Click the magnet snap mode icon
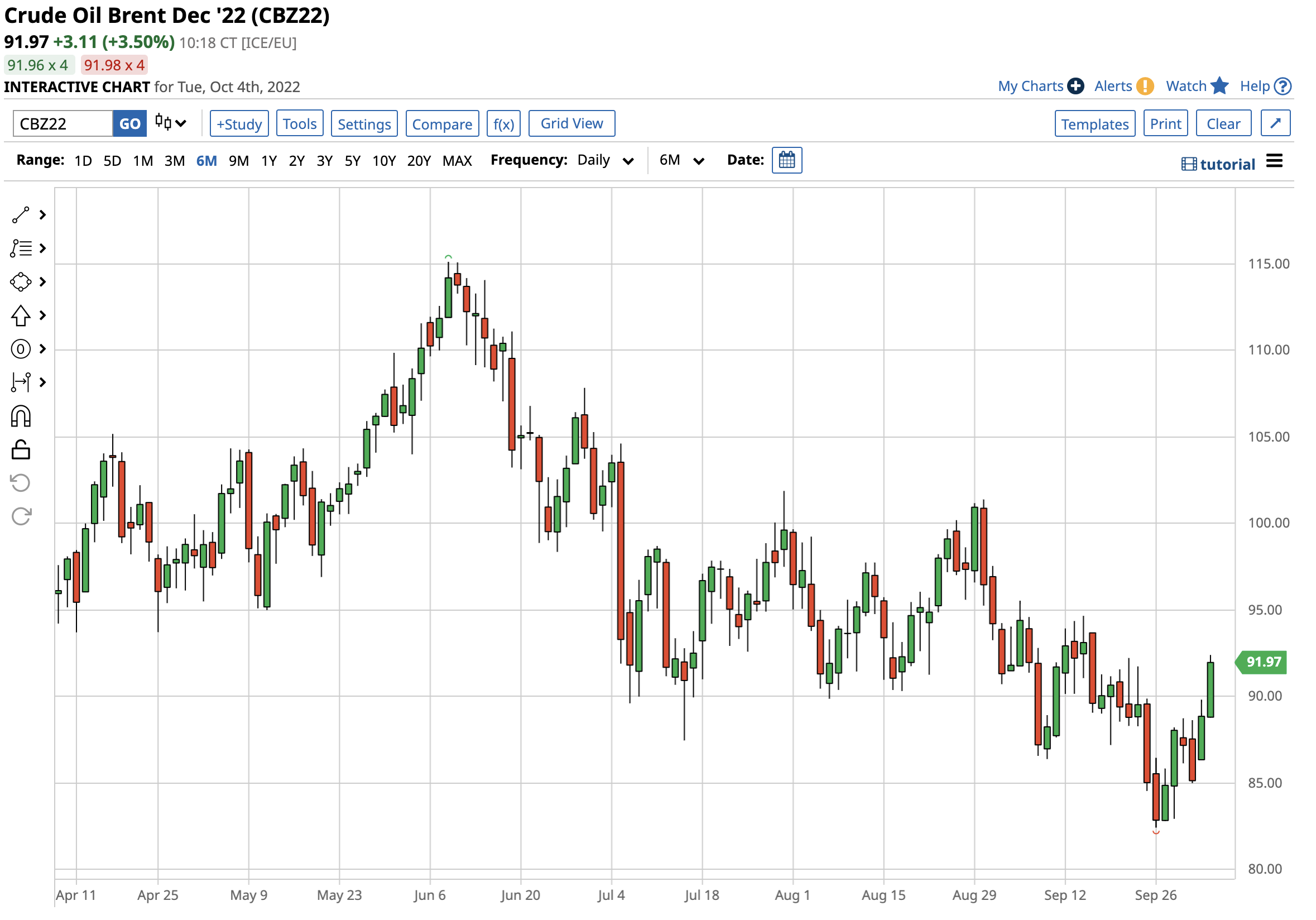Image resolution: width=1316 pixels, height=920 pixels. coord(21,416)
